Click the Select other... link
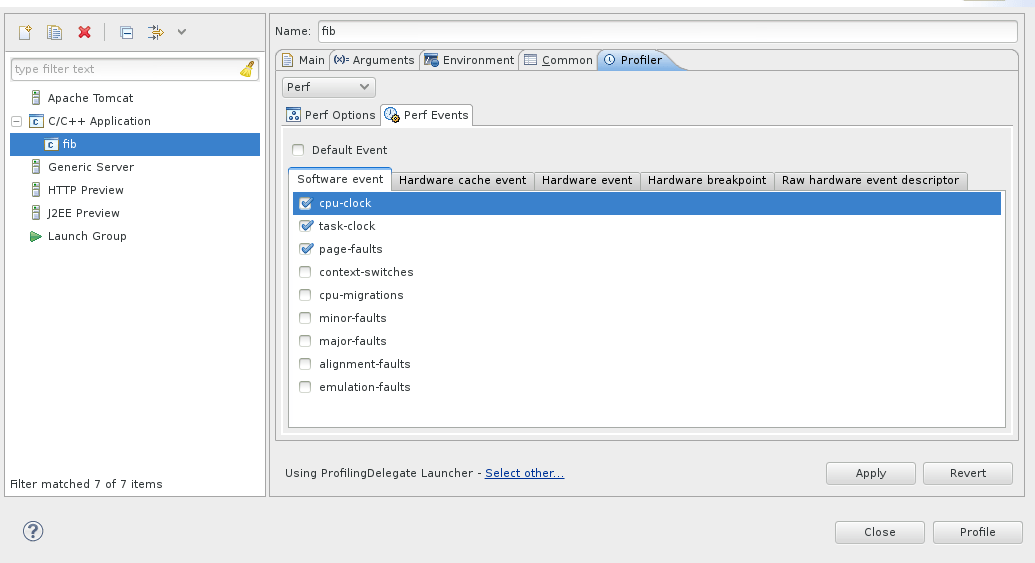This screenshot has width=1035, height=563. pyautogui.click(x=524, y=473)
